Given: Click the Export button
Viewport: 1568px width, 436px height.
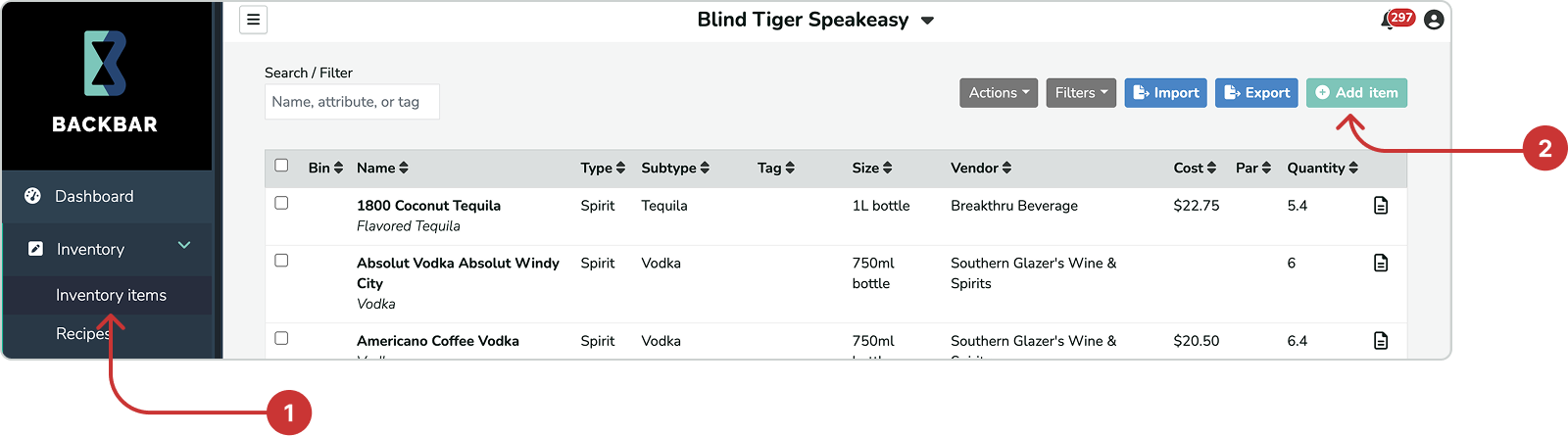Looking at the screenshot, I should point(1256,93).
